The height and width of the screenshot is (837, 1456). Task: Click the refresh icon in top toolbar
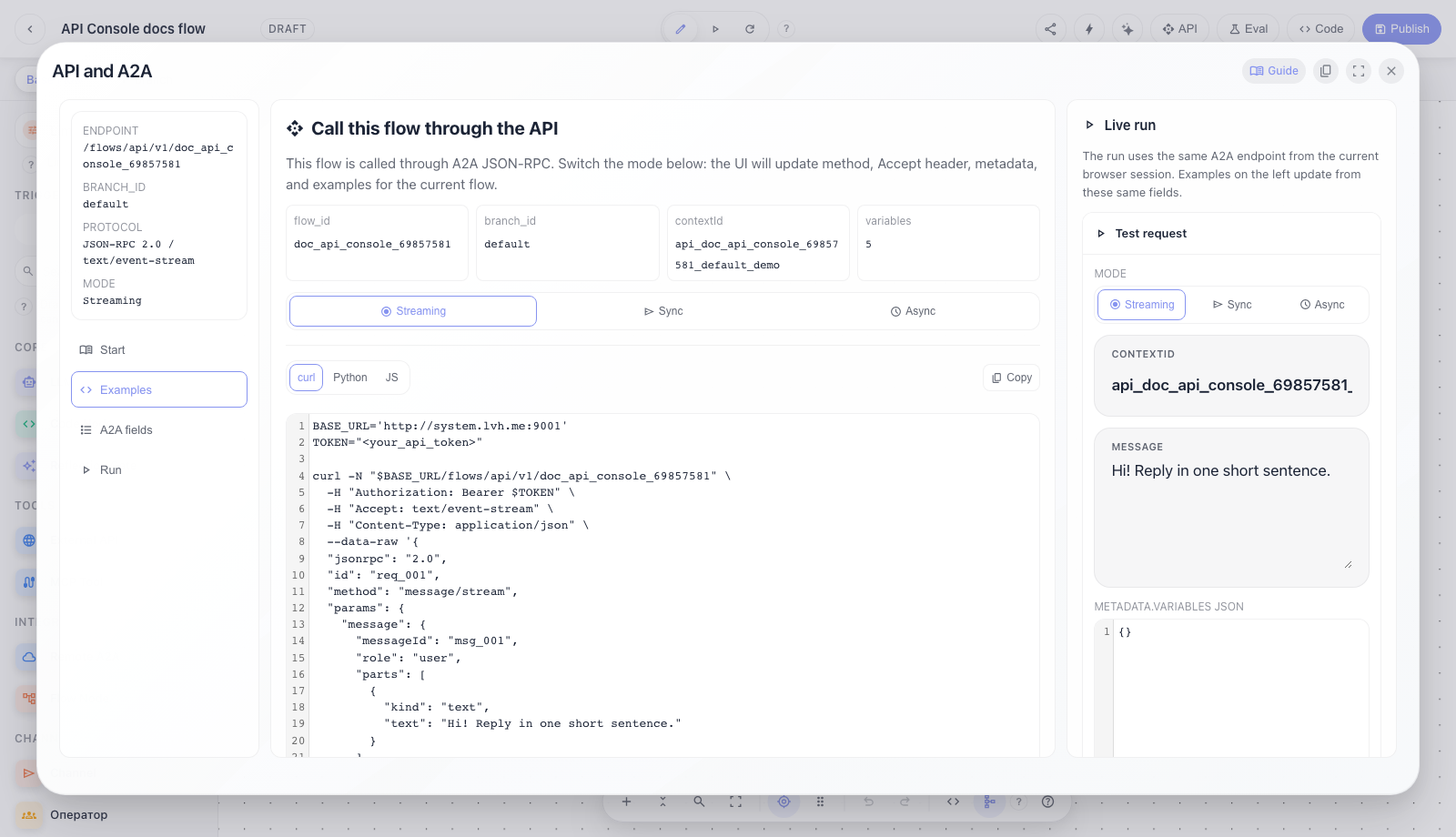click(750, 29)
